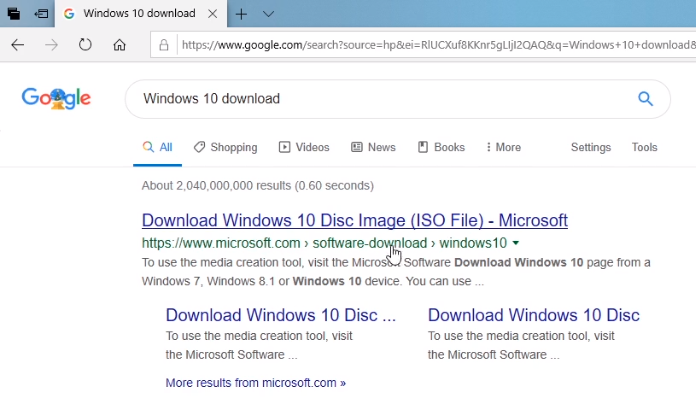Open the More search filters dropdown

[x=503, y=147]
